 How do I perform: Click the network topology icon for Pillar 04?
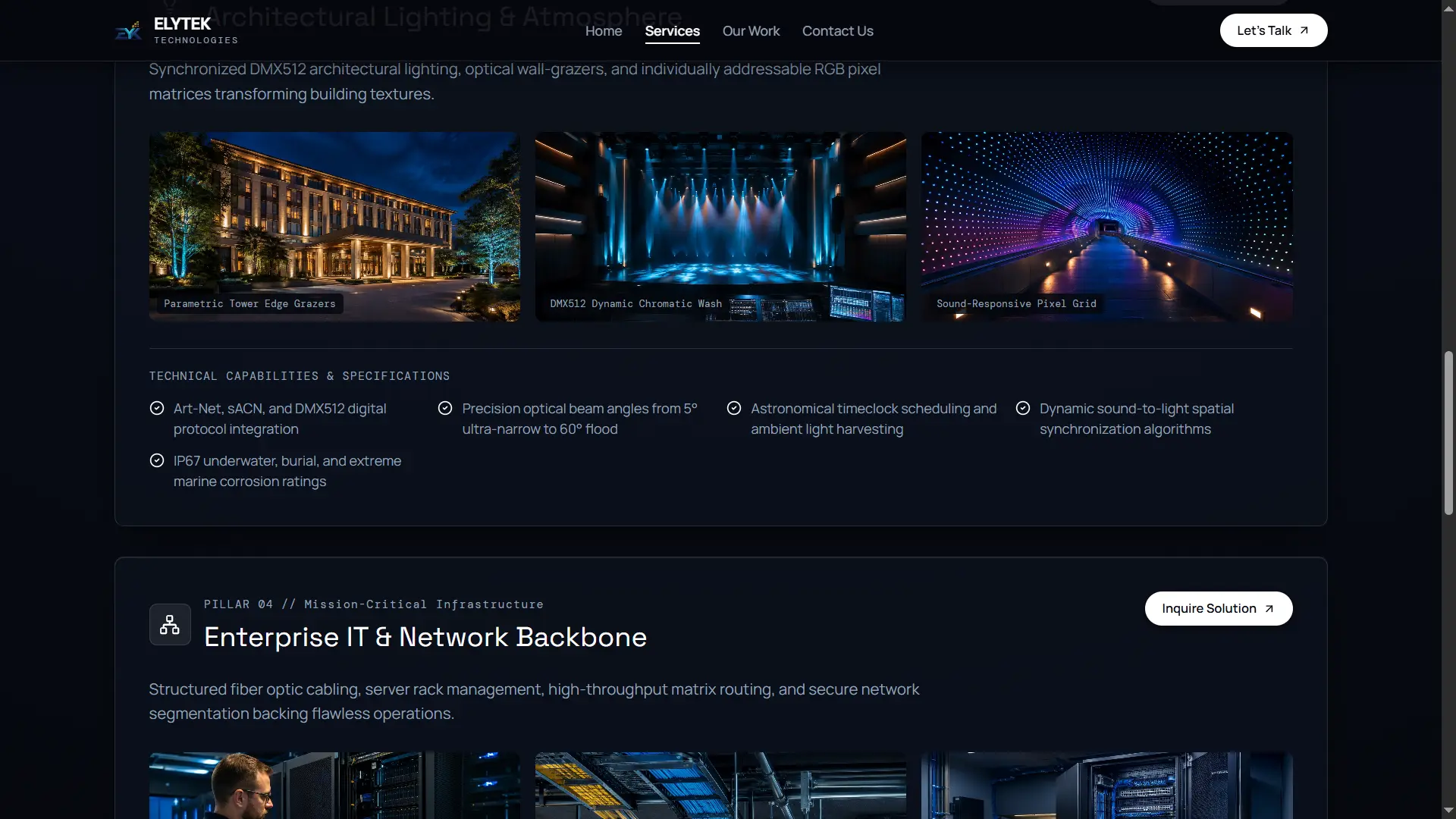(x=170, y=624)
